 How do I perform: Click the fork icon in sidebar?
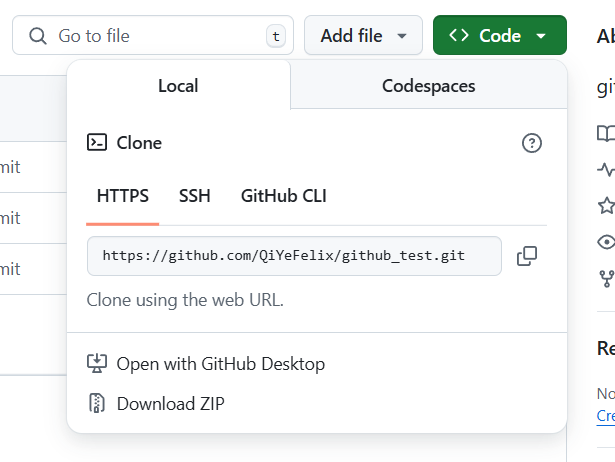click(x=607, y=278)
